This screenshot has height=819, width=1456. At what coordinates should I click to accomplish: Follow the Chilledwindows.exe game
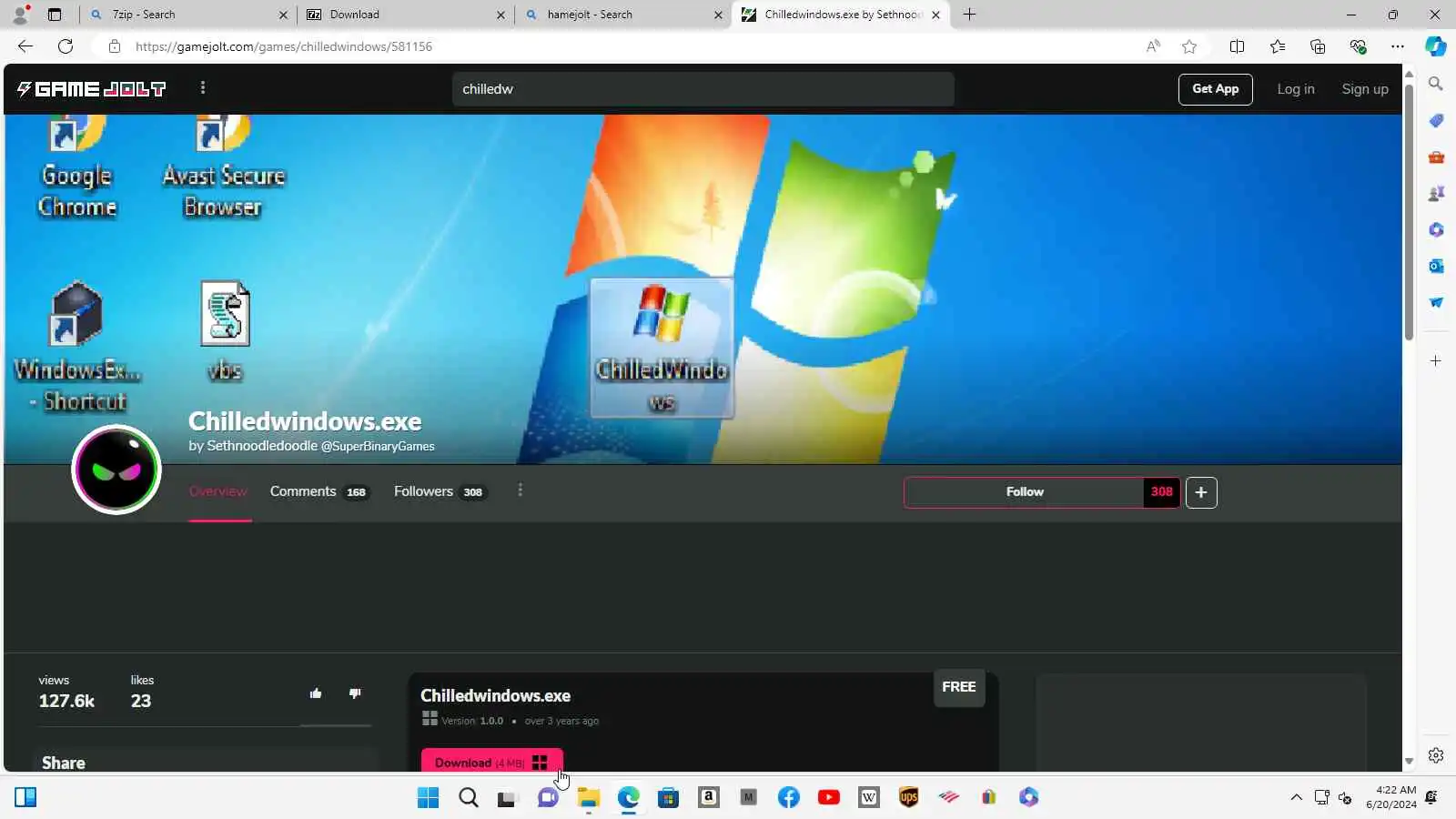click(x=1025, y=492)
